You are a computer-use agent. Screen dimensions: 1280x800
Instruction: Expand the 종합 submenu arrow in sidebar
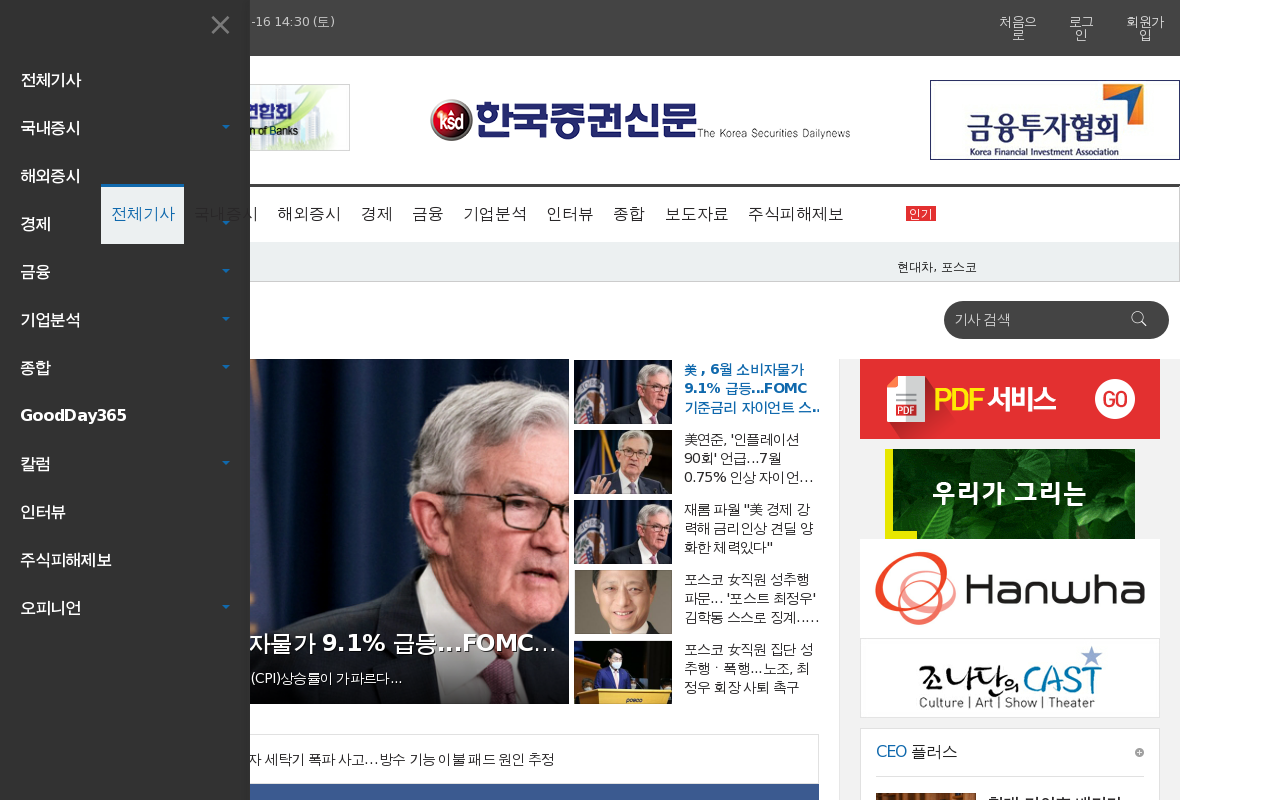point(226,367)
